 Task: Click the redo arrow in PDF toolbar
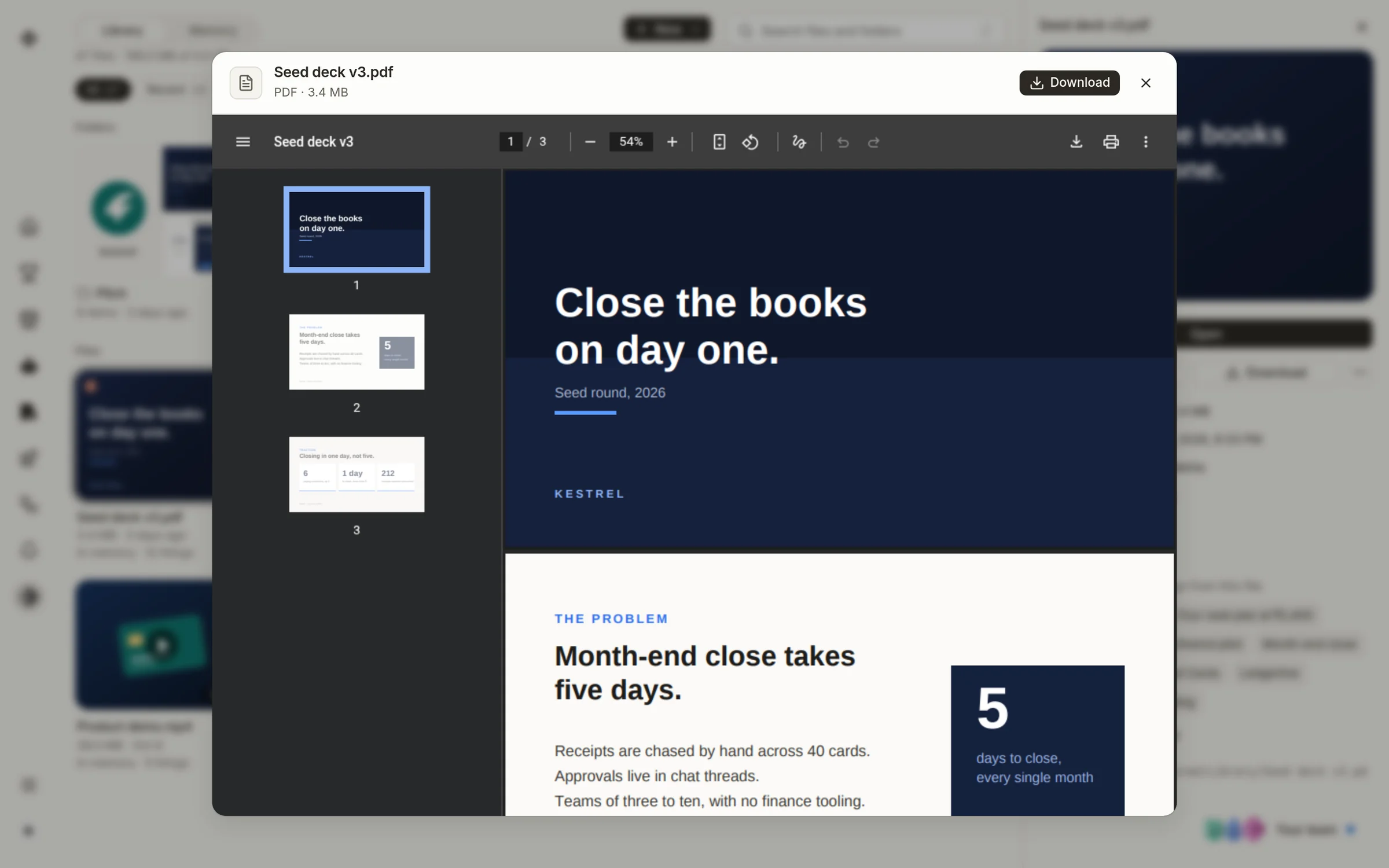pyautogui.click(x=874, y=142)
